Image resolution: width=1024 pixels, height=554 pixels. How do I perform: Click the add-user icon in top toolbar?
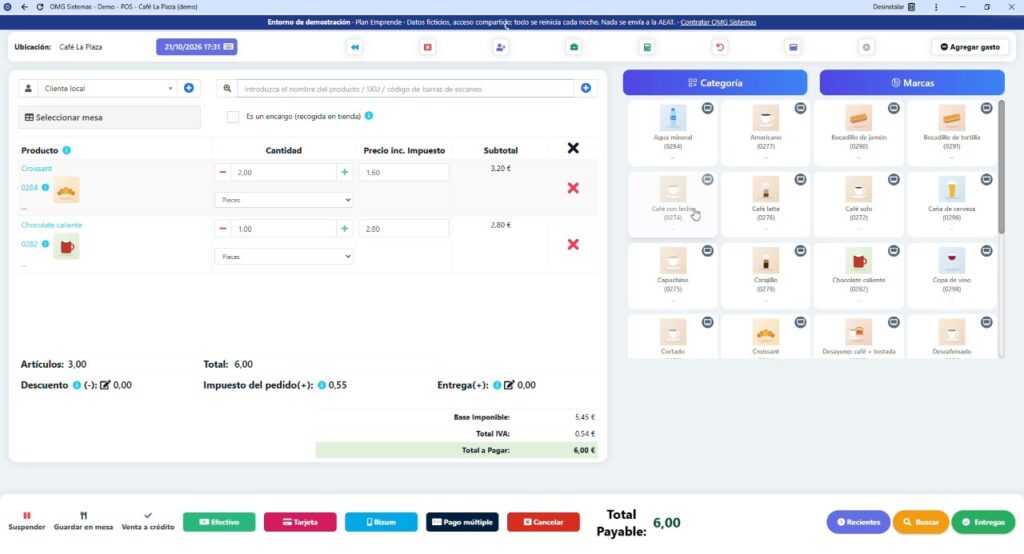500,47
